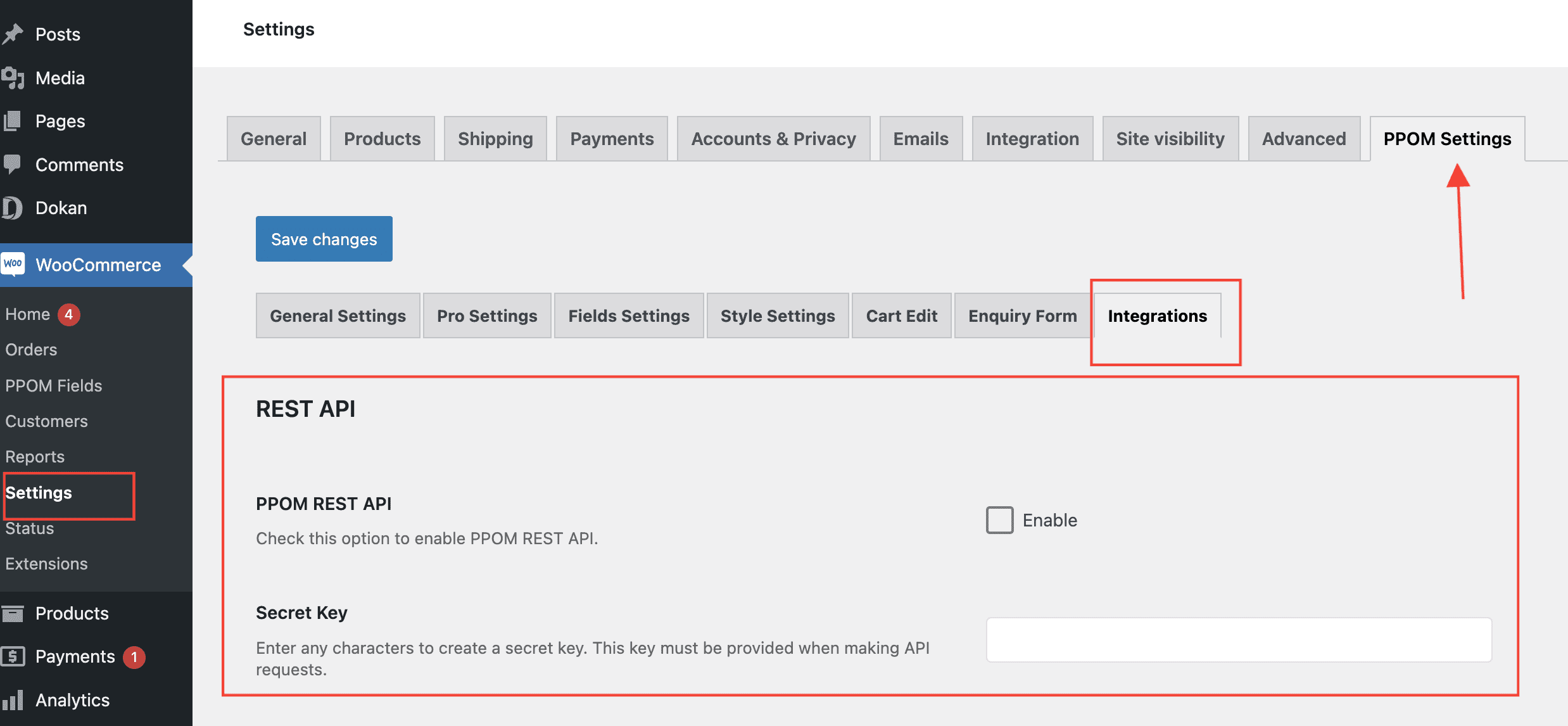Click the Media icon in sidebar
This screenshot has width=1568, height=726.
13,78
